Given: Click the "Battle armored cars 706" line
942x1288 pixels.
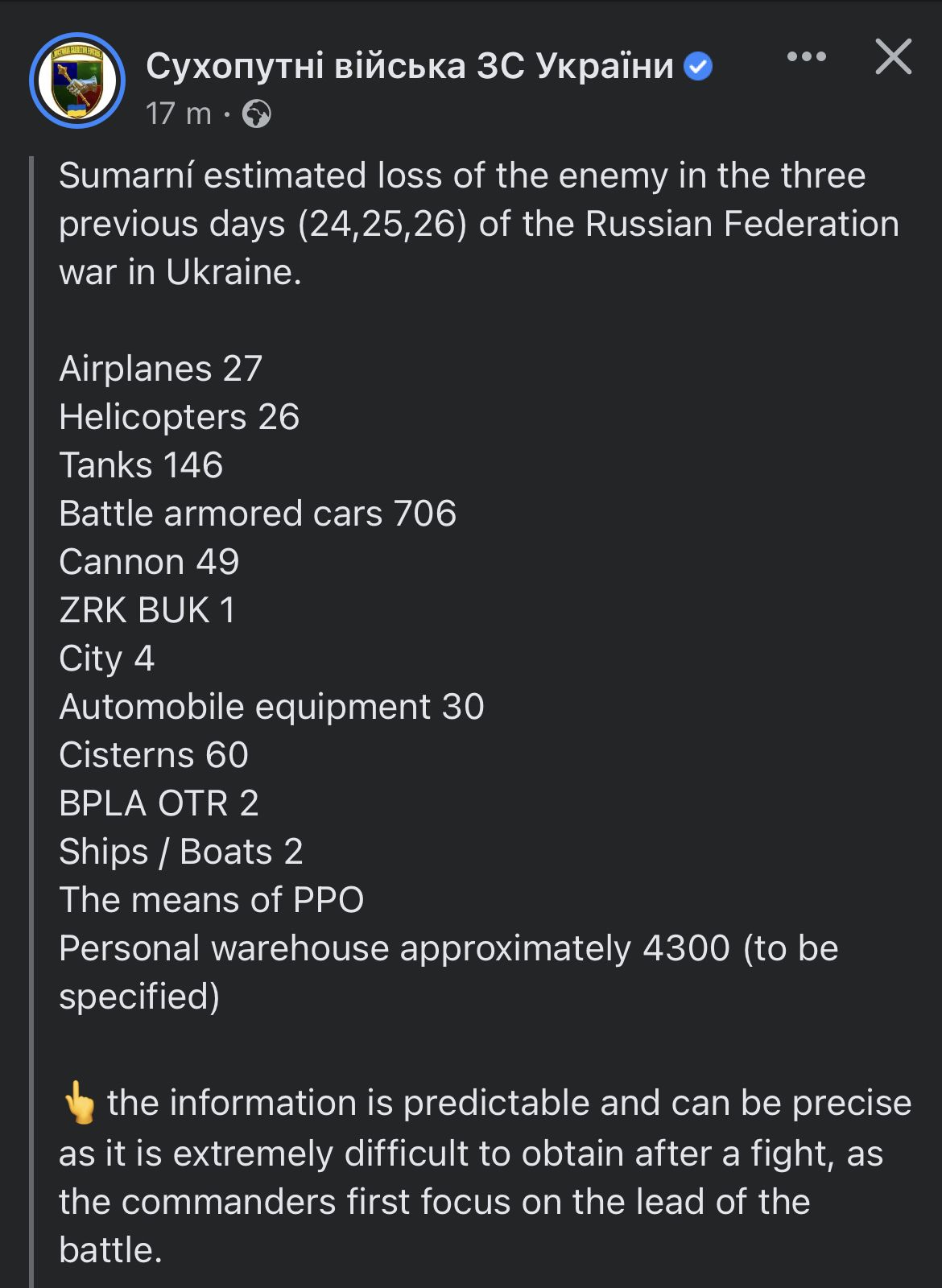Looking at the screenshot, I should coord(258,514).
